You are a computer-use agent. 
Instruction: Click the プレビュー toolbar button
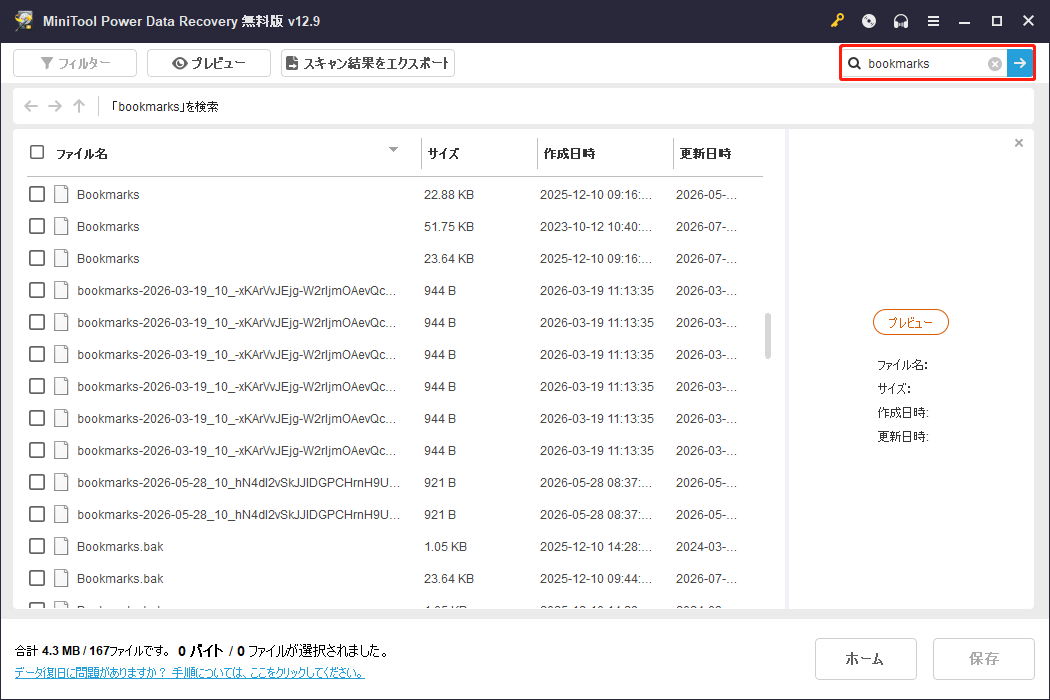coord(209,63)
